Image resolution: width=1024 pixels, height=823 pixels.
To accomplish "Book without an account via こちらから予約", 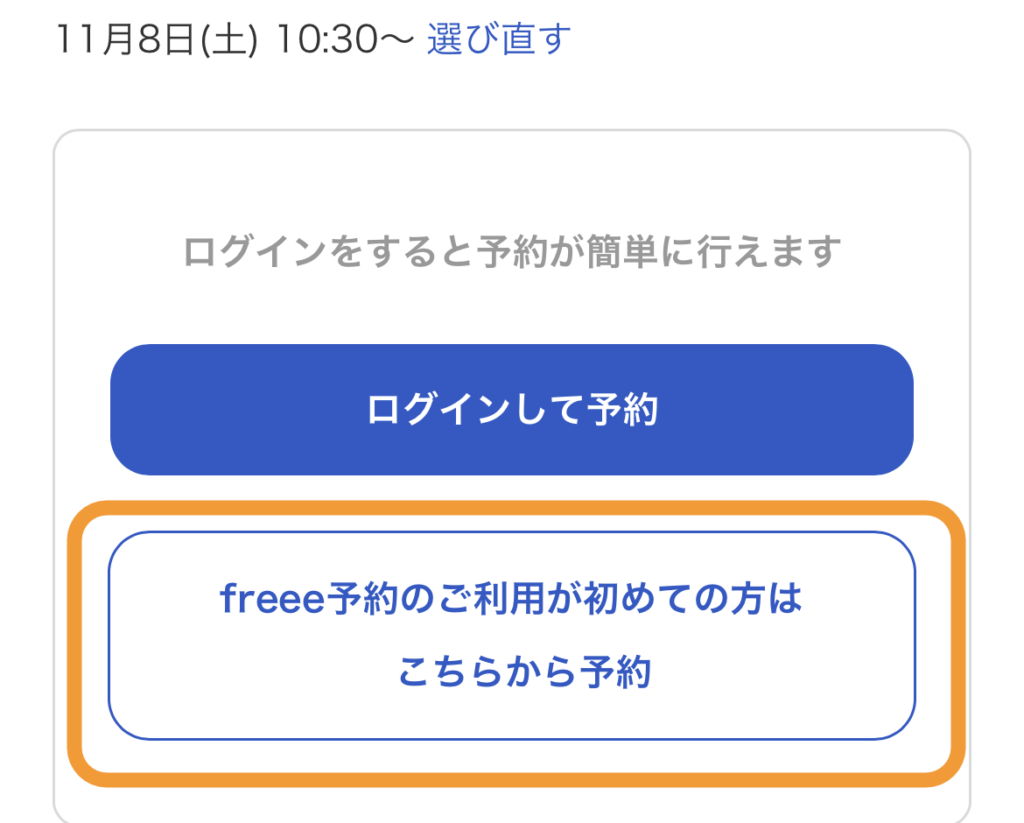I will tap(524, 672).
